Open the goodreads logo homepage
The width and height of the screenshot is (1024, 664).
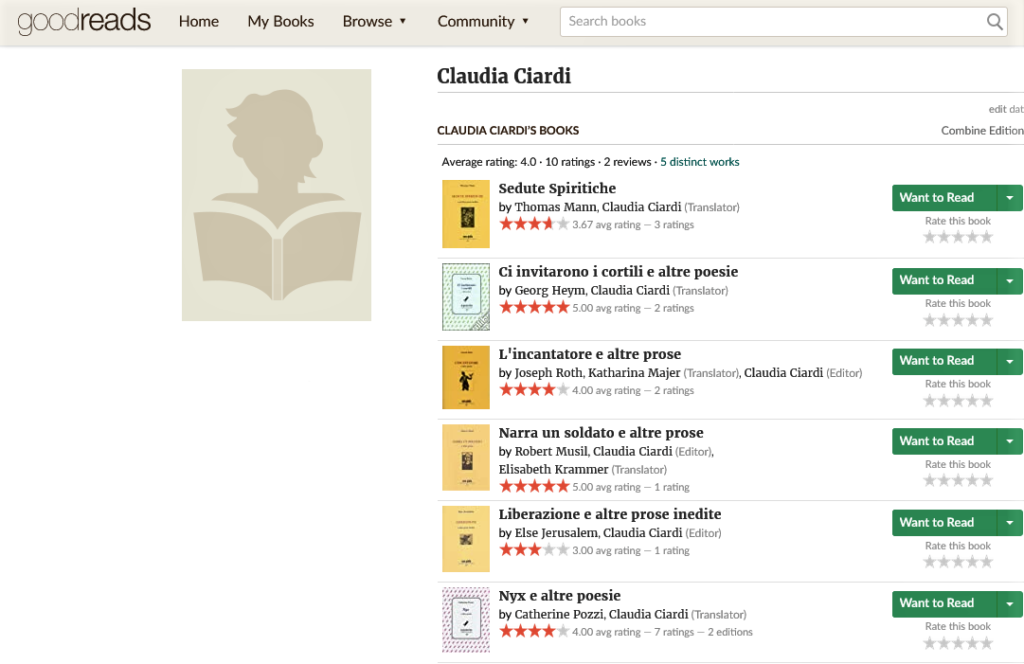pos(84,21)
